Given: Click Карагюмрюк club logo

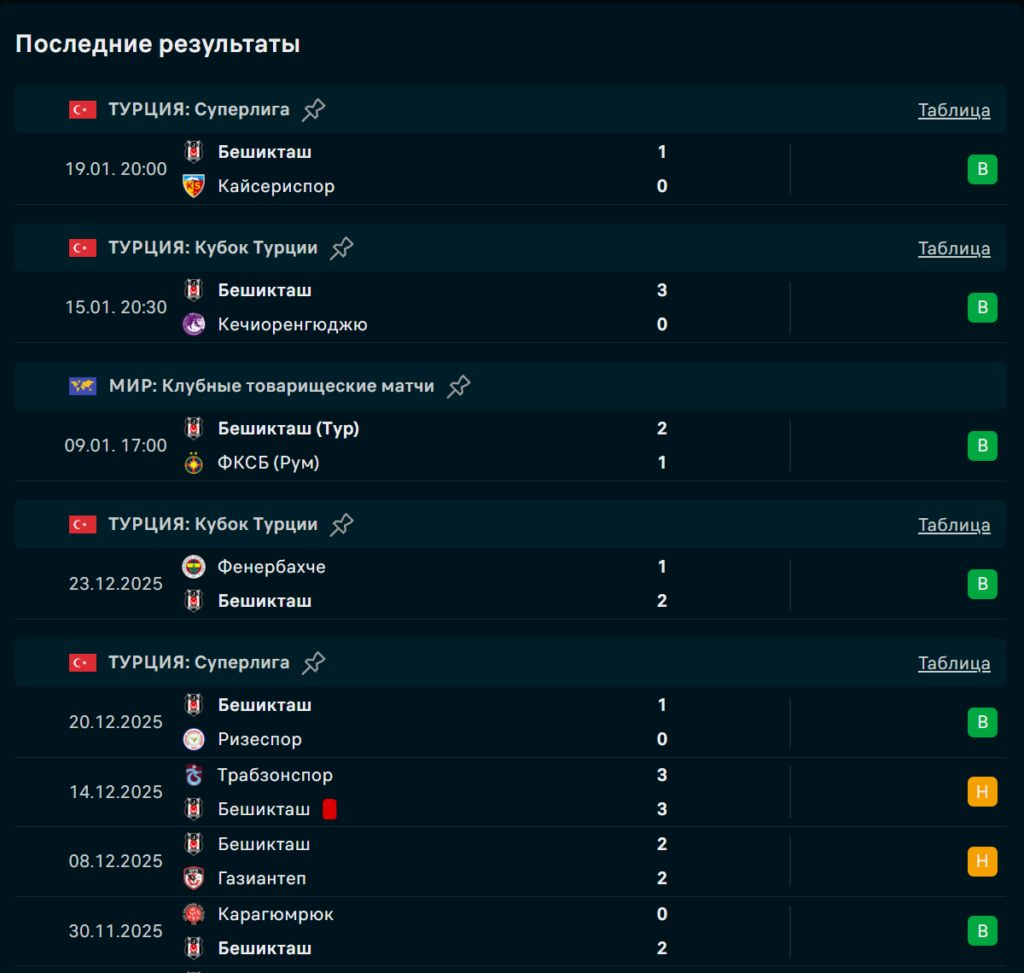Looking at the screenshot, I should [194, 914].
